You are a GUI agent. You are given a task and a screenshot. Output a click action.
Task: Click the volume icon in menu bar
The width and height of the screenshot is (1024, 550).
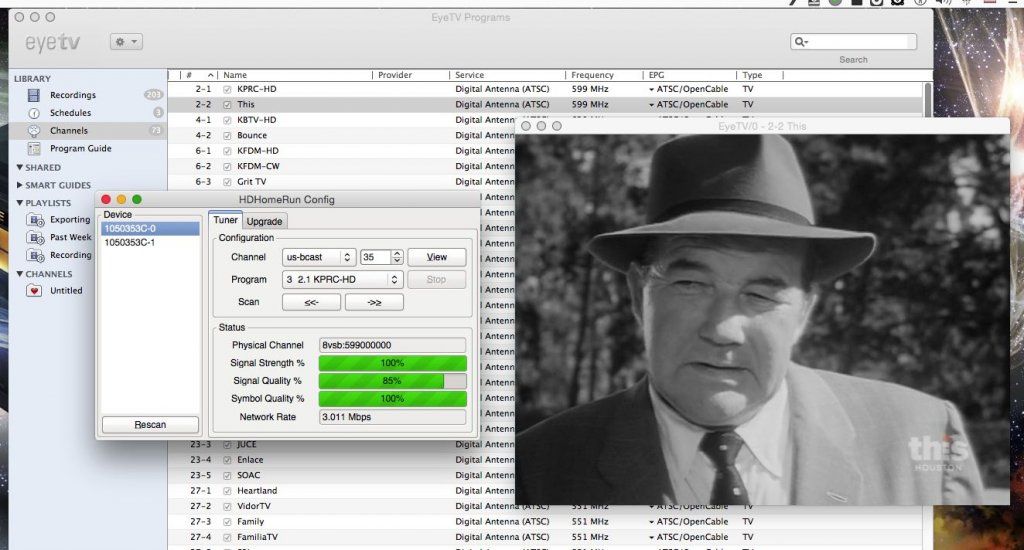coord(943,3)
